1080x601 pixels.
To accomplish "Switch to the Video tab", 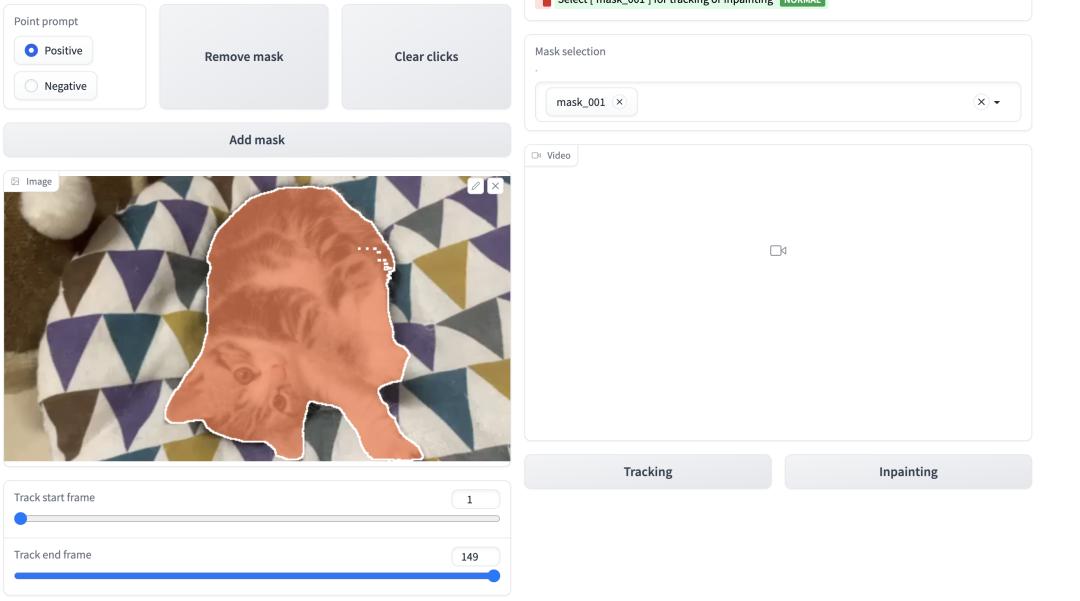I will (552, 155).
